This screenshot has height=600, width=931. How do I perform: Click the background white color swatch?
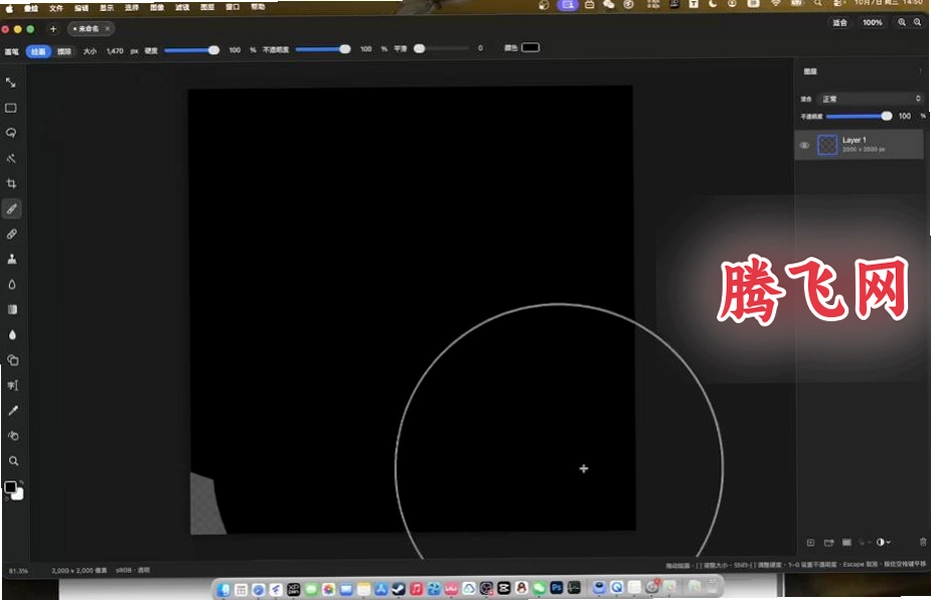tap(19, 495)
